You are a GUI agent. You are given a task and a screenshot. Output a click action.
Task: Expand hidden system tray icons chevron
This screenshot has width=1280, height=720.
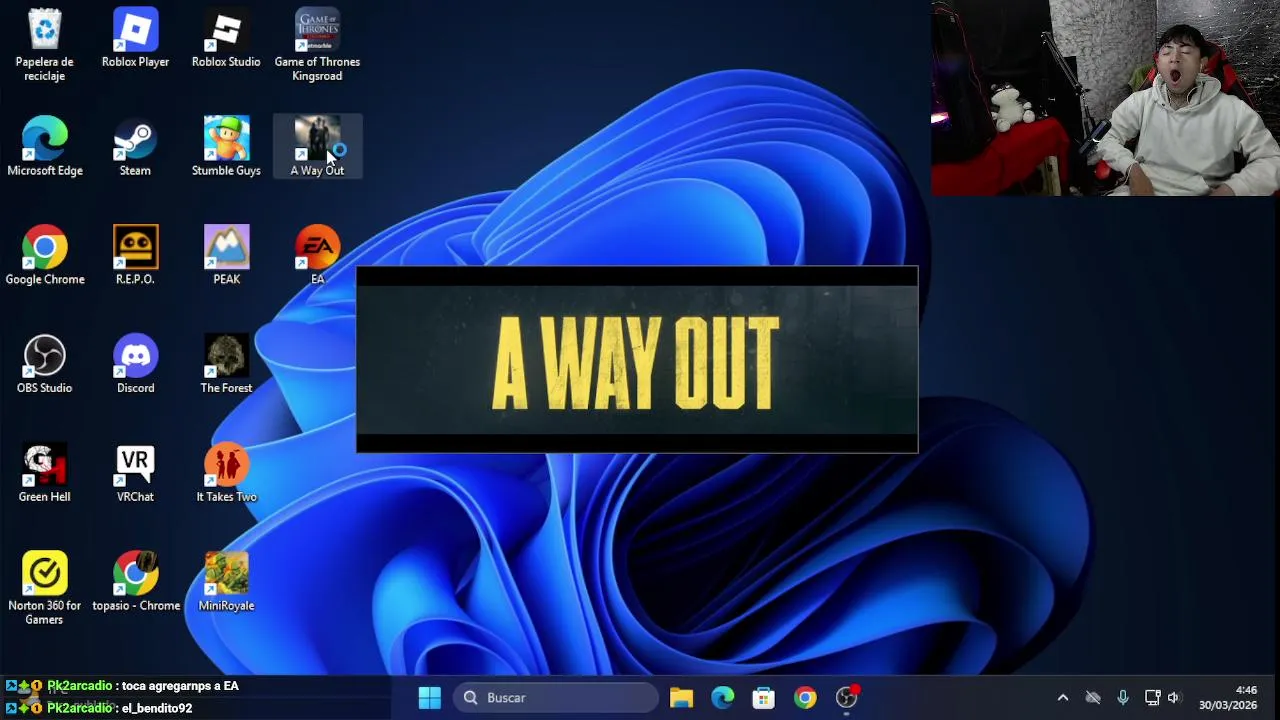(1063, 698)
